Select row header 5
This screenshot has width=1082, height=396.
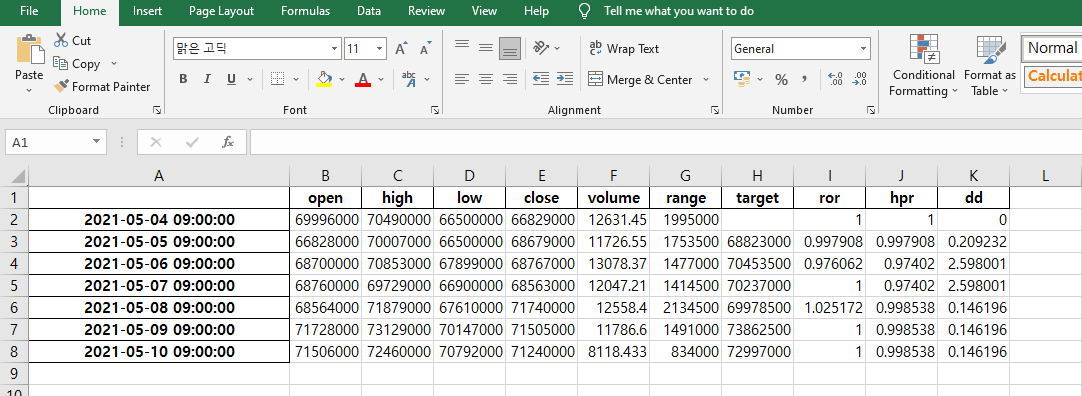point(14,286)
